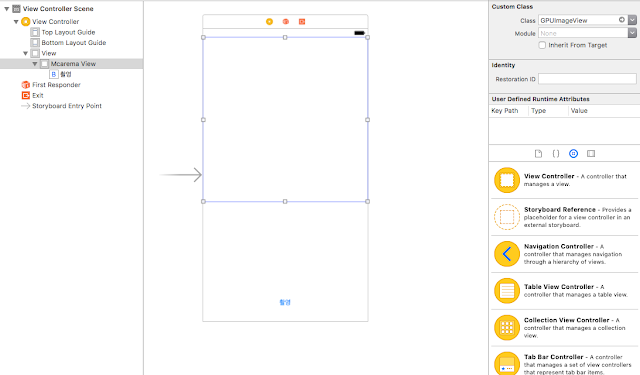Viewport: 640px width, 375px height.
Task: Open the Module dropdown arrow
Action: pos(632,33)
